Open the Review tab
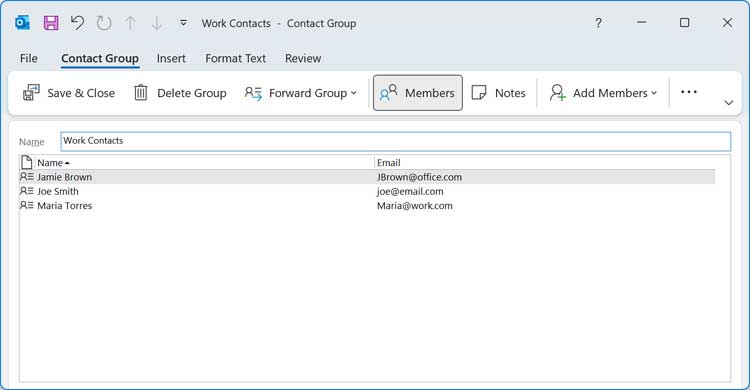Image resolution: width=750 pixels, height=390 pixels. (x=303, y=58)
